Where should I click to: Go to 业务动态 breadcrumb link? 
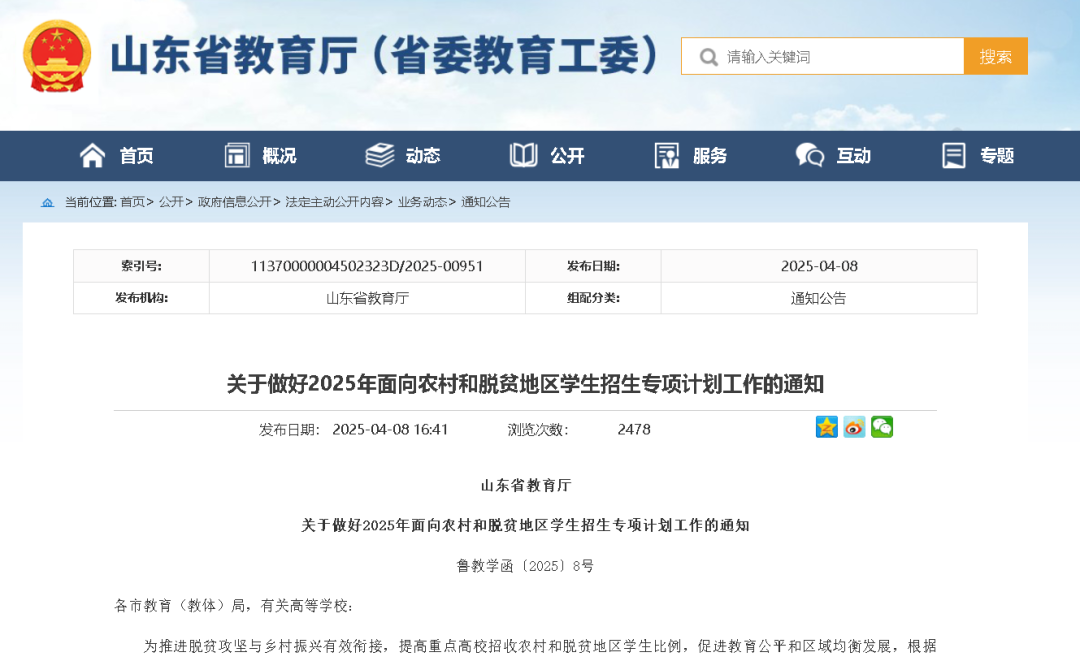coord(422,202)
